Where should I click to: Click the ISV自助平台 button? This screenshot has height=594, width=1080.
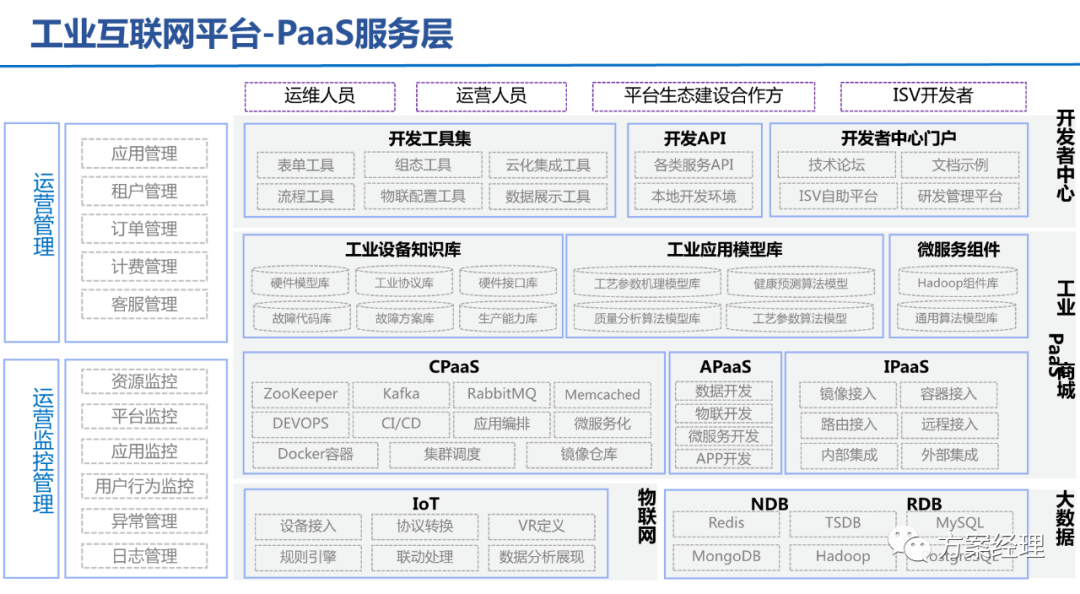(837, 196)
